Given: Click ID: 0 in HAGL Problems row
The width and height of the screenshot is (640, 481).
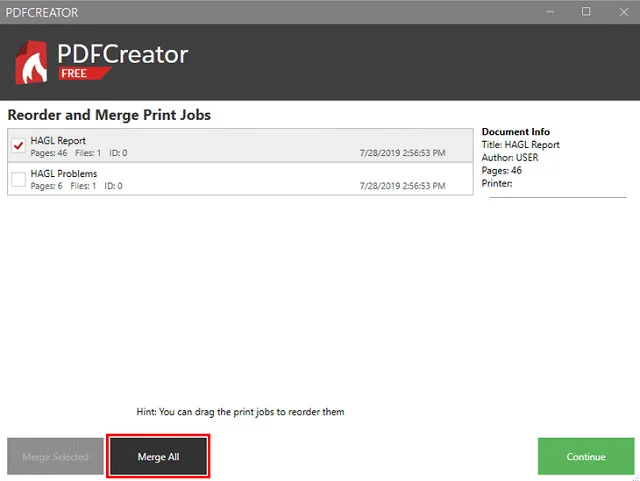Looking at the screenshot, I should coord(113,186).
